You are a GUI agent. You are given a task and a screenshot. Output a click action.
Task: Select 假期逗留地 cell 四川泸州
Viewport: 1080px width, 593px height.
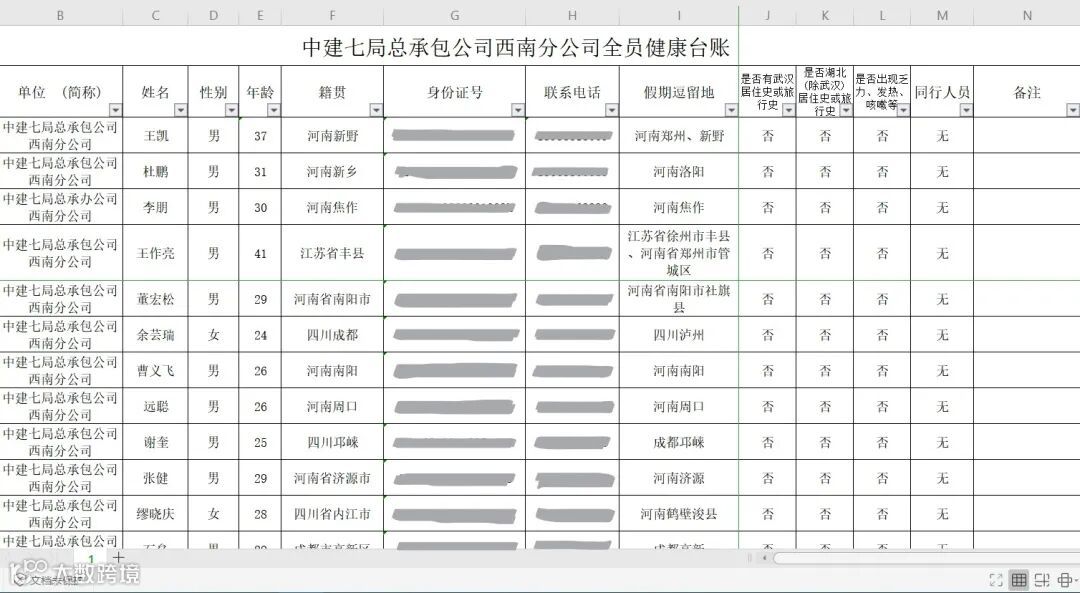pos(679,335)
